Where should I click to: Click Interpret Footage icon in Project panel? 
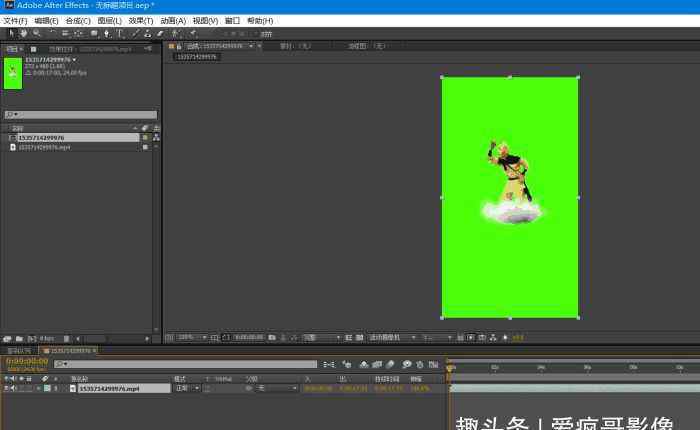pos(7,339)
